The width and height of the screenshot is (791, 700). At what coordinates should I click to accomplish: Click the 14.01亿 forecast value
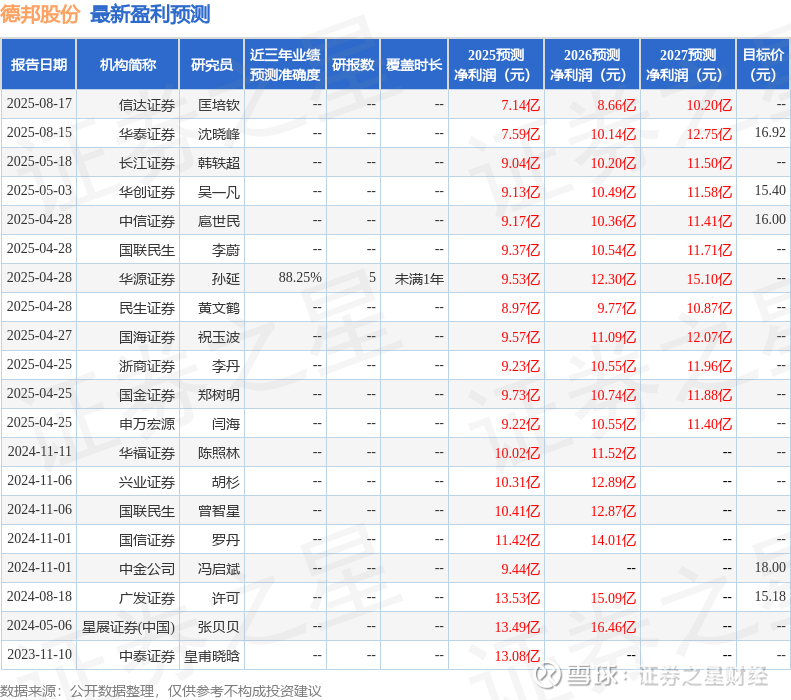coord(613,540)
